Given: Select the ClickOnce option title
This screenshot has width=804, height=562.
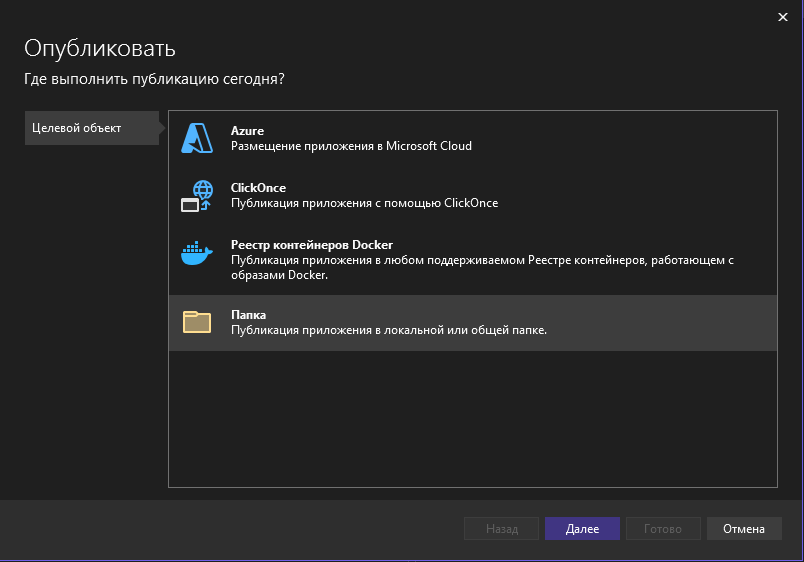Looking at the screenshot, I should [258, 188].
